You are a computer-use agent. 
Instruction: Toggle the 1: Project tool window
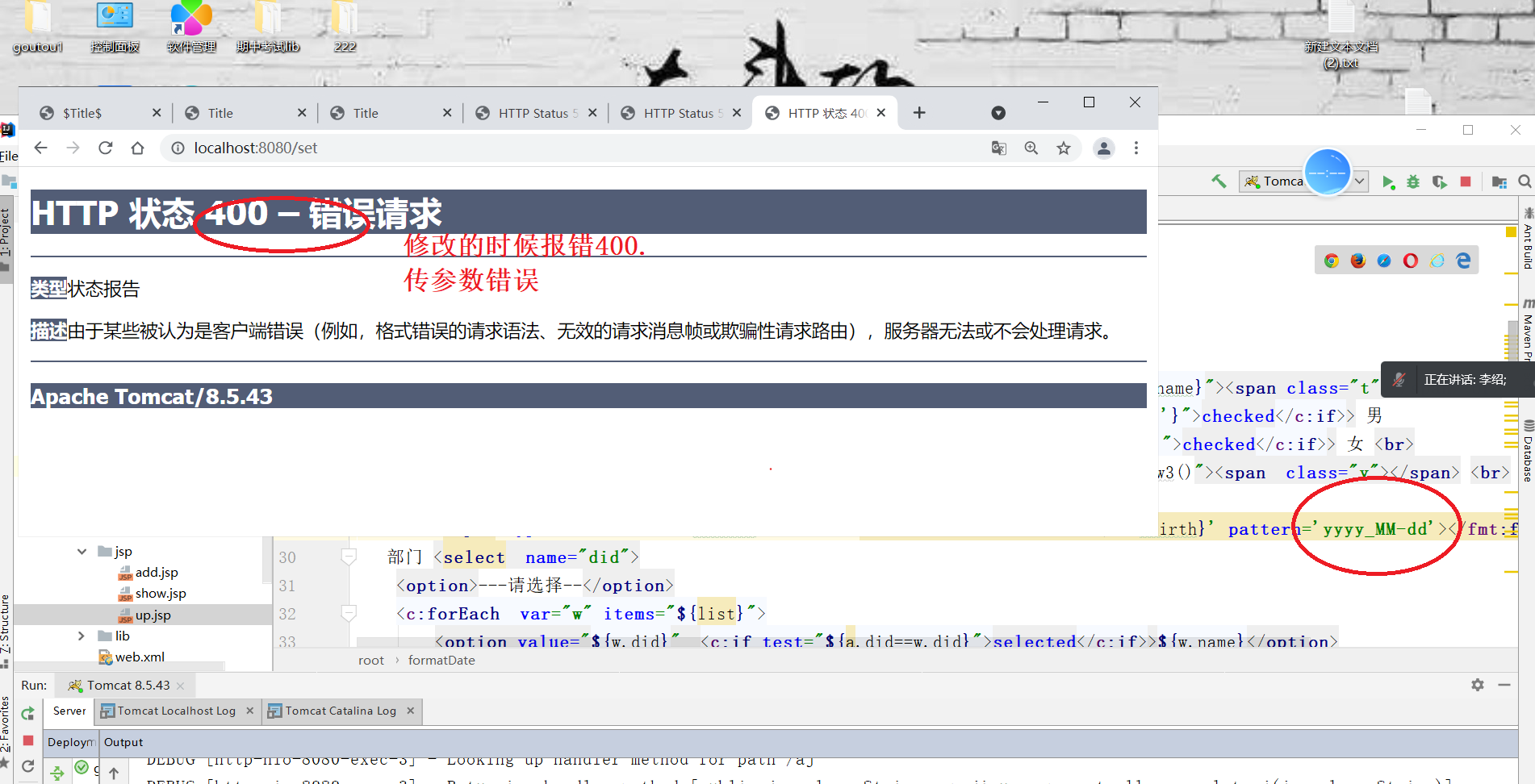point(6,240)
